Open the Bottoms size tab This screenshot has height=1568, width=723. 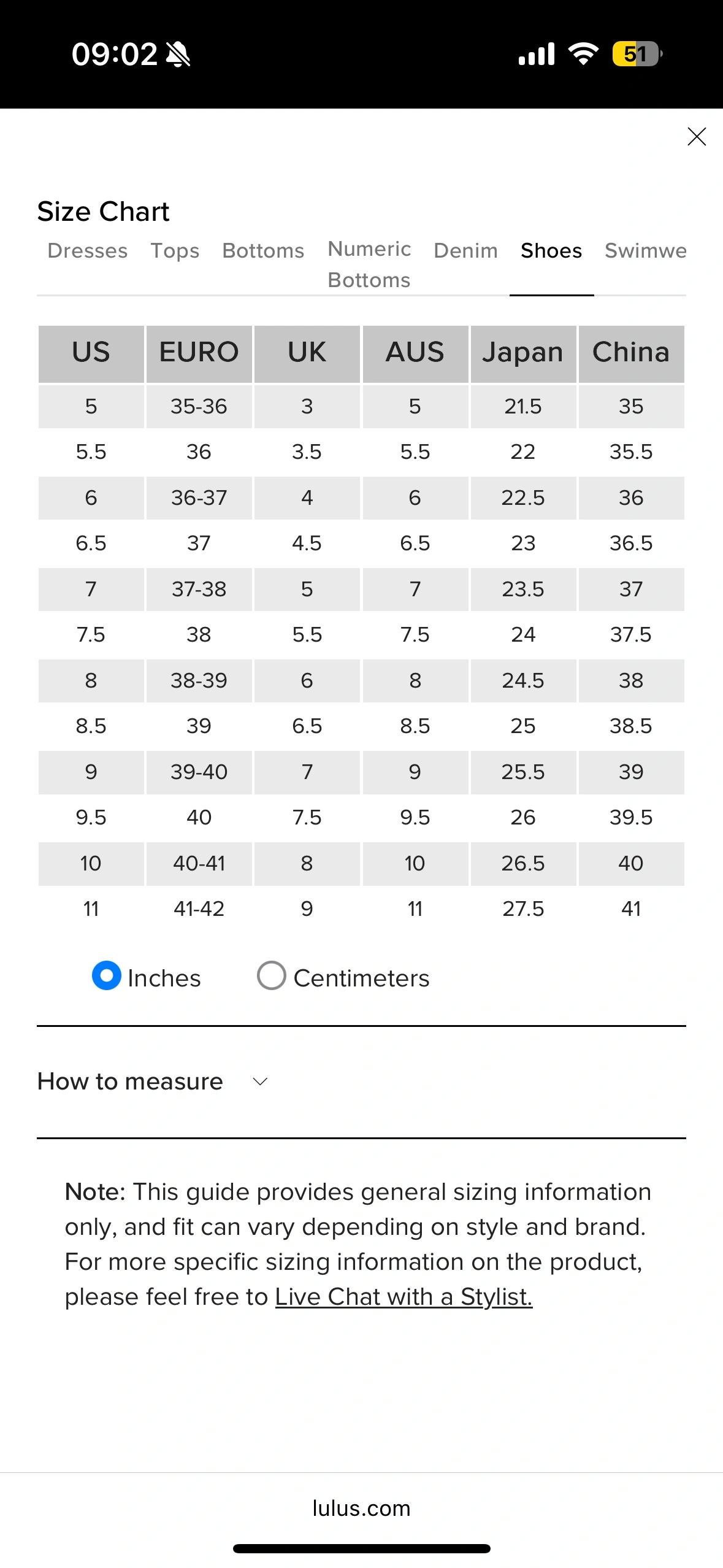click(263, 251)
